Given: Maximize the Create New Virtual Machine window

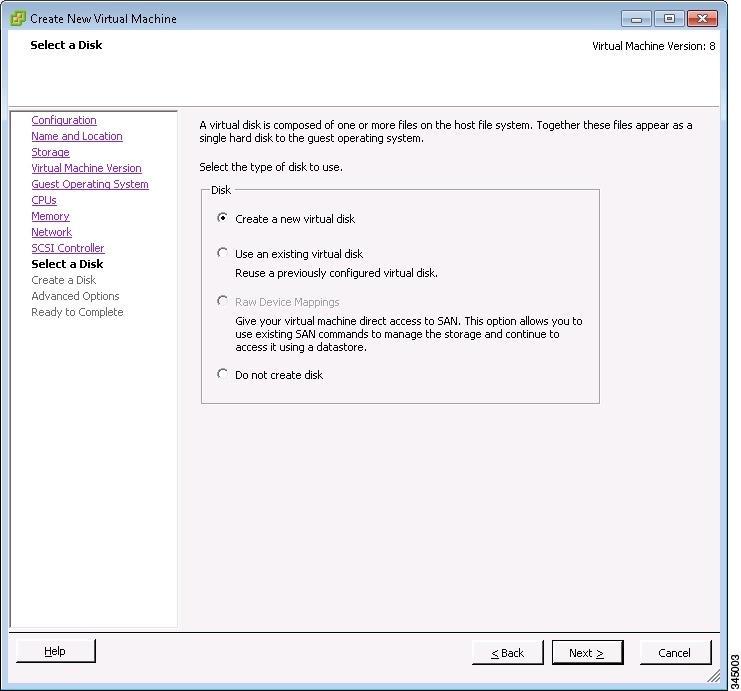Looking at the screenshot, I should click(669, 19).
